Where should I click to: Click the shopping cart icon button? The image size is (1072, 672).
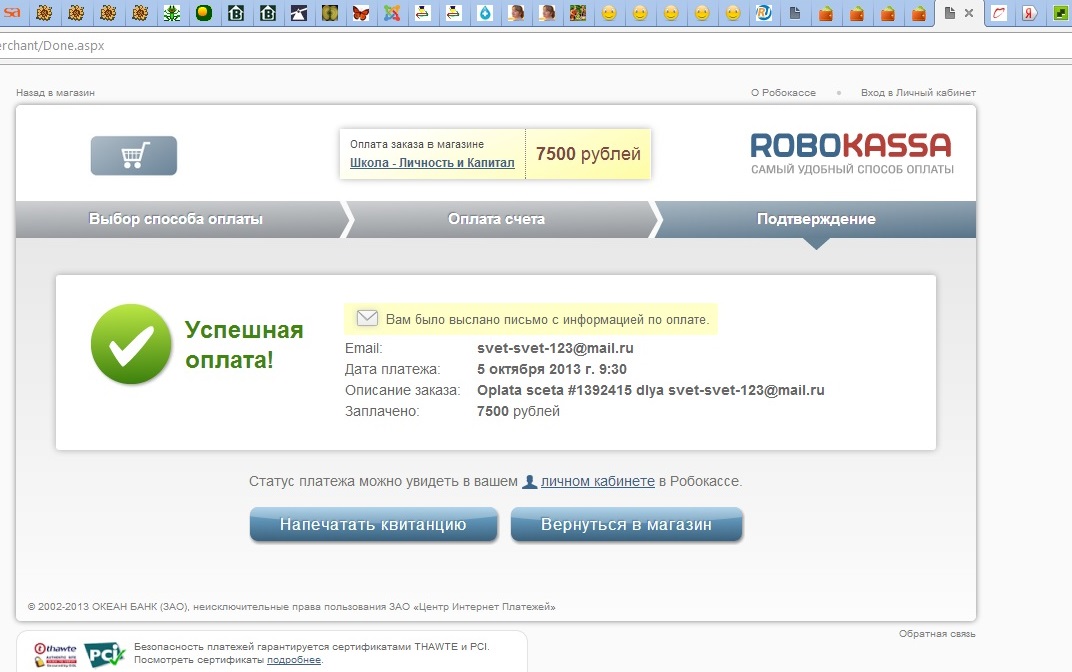pyautogui.click(x=134, y=156)
